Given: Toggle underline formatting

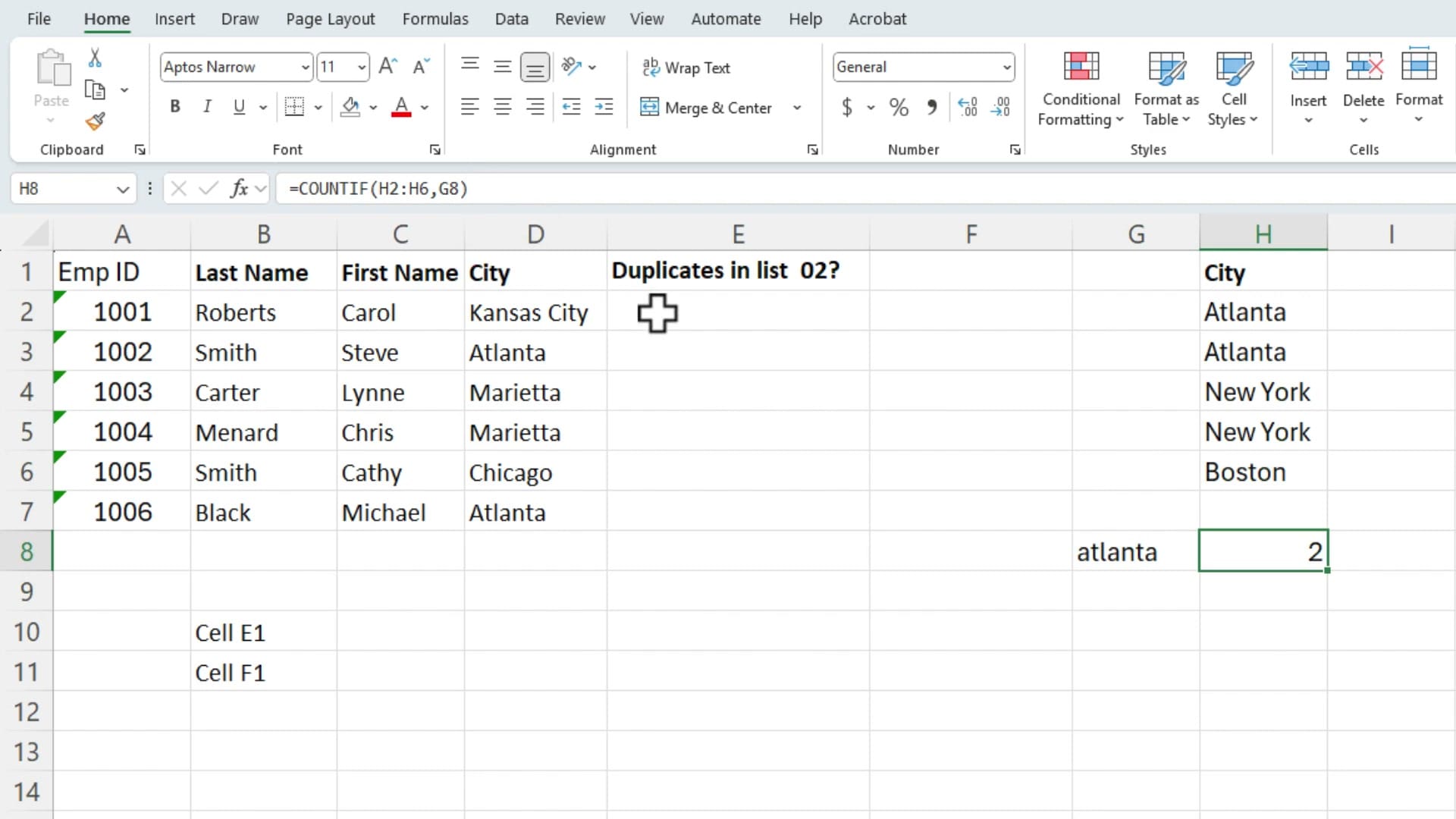Looking at the screenshot, I should [x=238, y=106].
